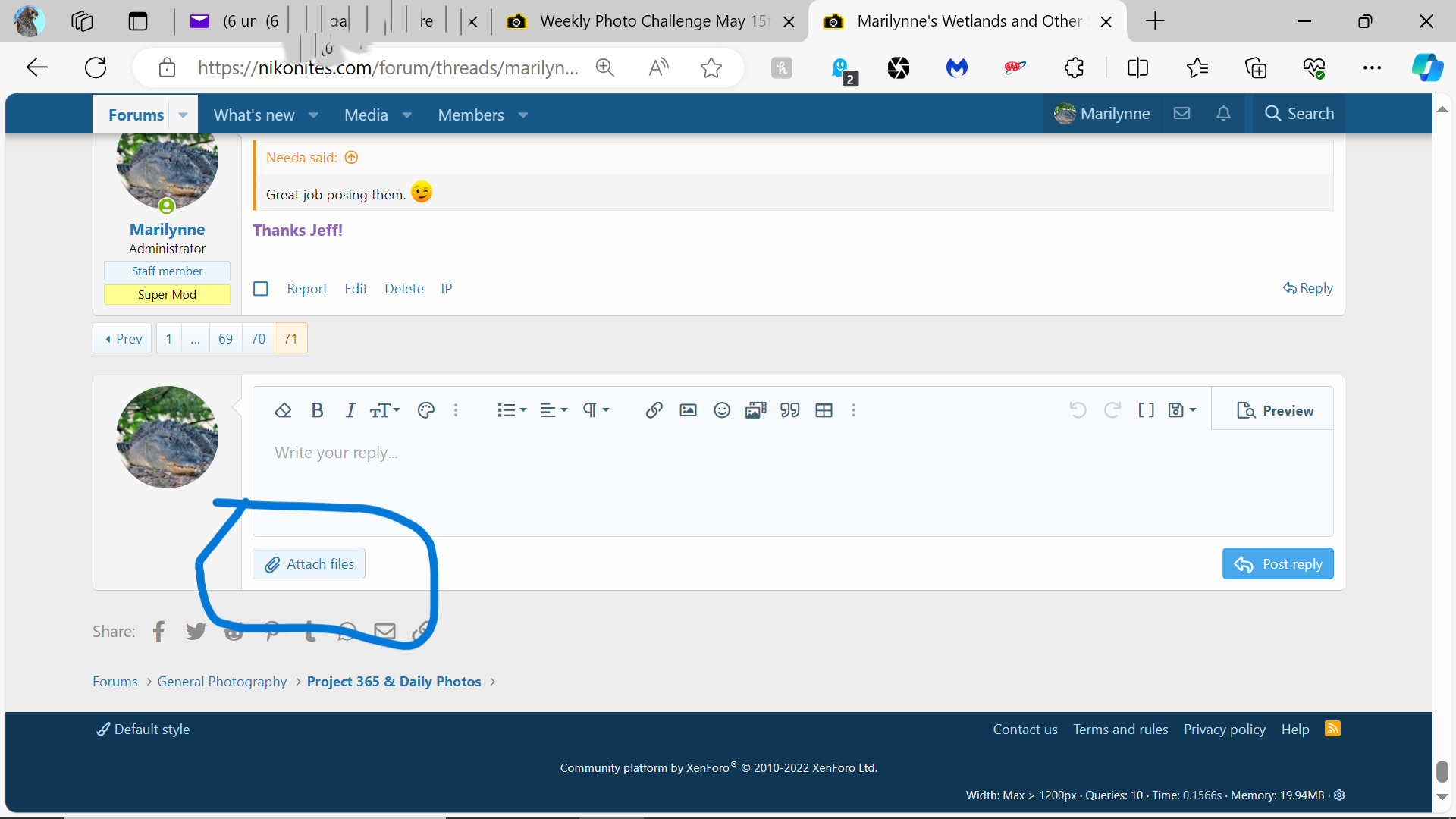Click the Post reply button
The width and height of the screenshot is (1456, 819).
[x=1278, y=564]
